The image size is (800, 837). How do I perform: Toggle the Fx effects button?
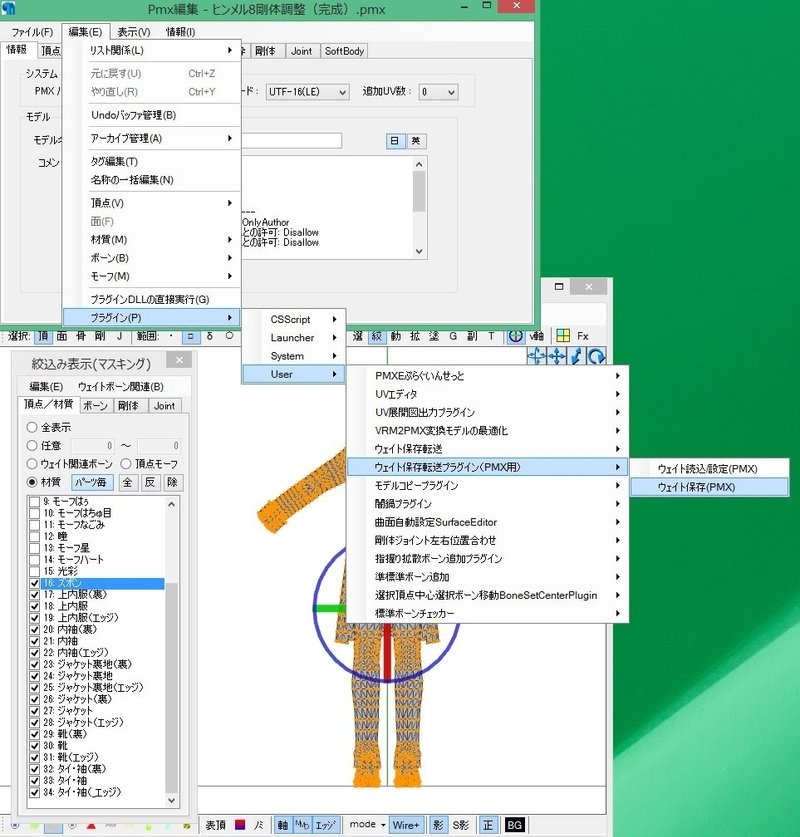[x=583, y=336]
